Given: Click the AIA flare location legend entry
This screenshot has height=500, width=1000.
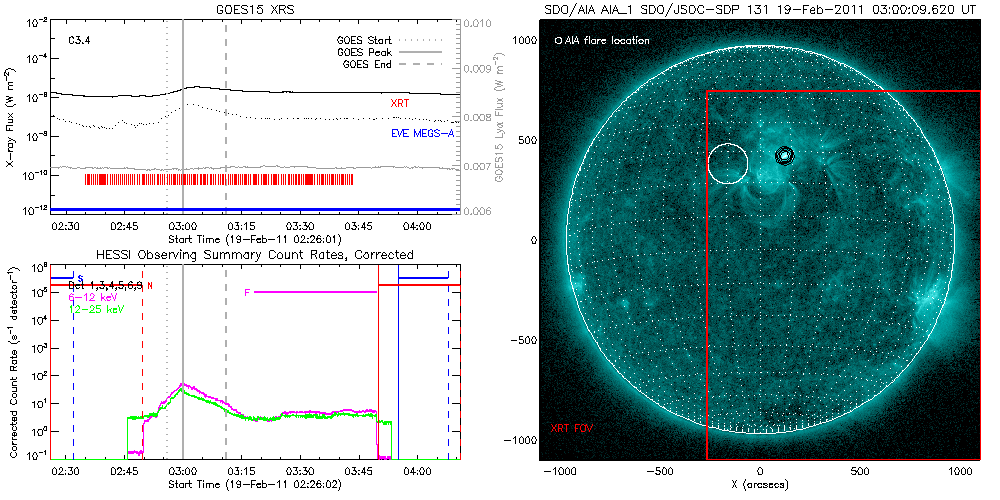Looking at the screenshot, I should point(600,41).
